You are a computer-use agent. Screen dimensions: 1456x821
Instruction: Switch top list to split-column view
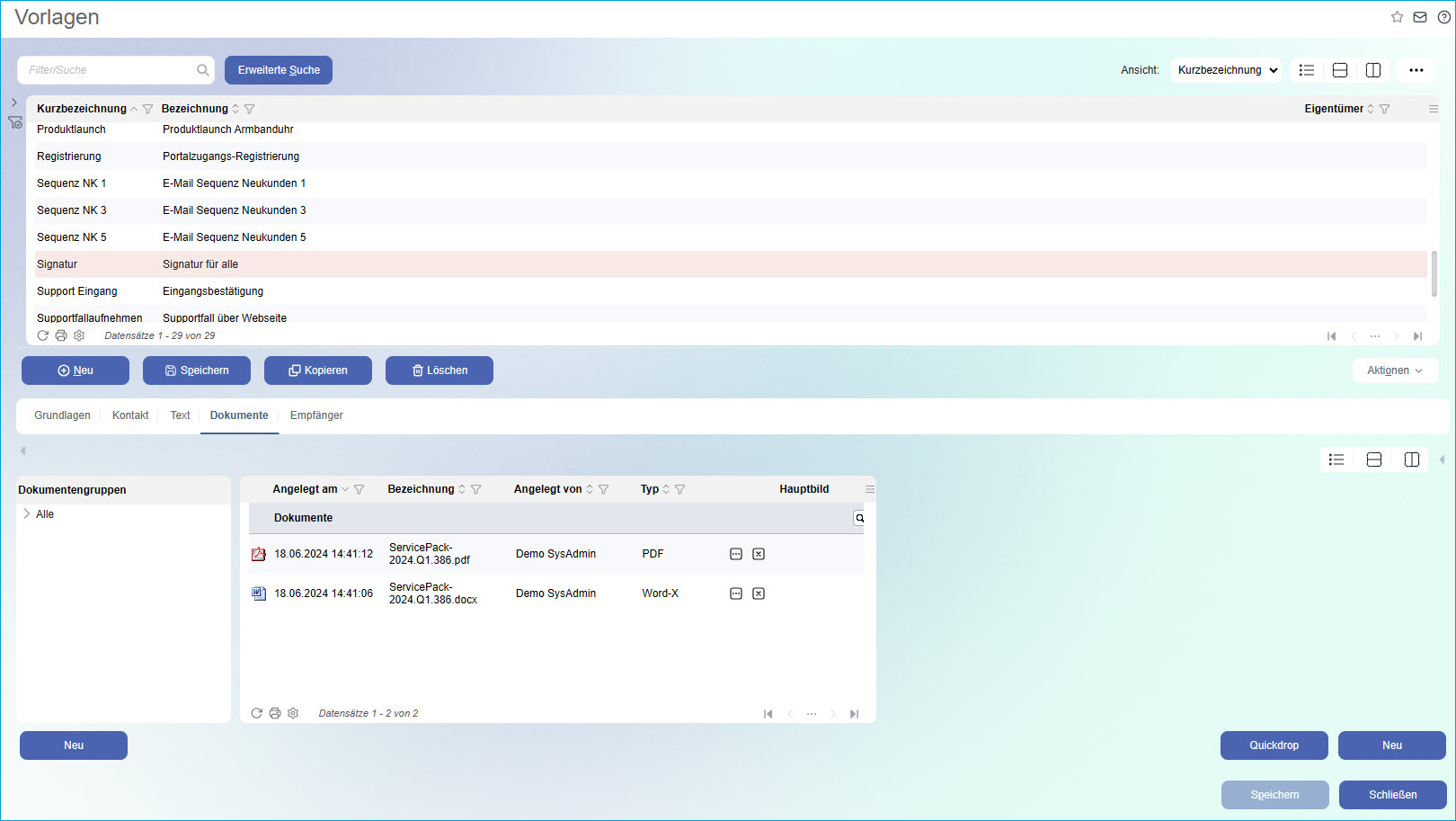(x=1373, y=70)
